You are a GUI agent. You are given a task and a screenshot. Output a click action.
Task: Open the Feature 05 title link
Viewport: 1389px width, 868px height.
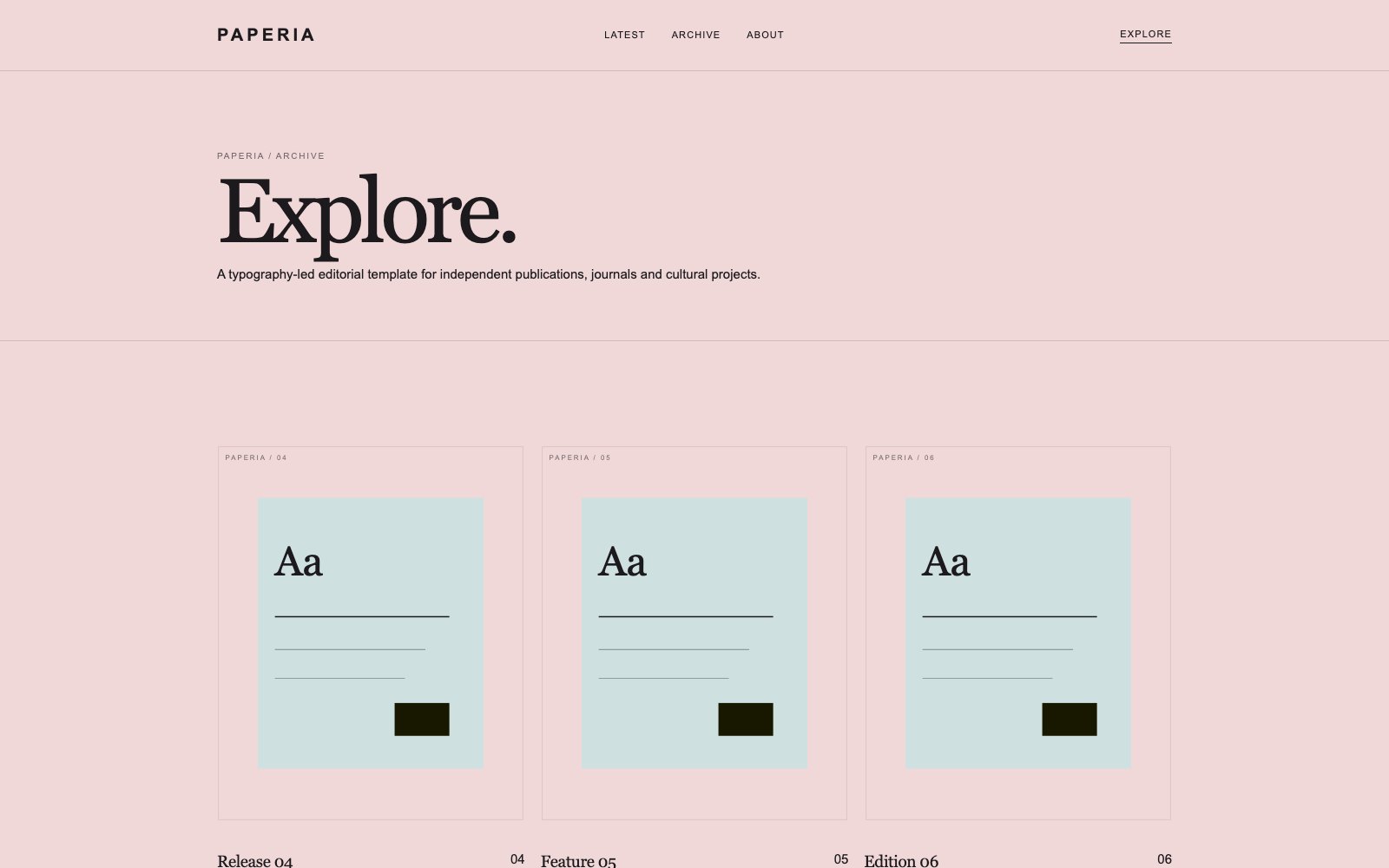point(578,861)
